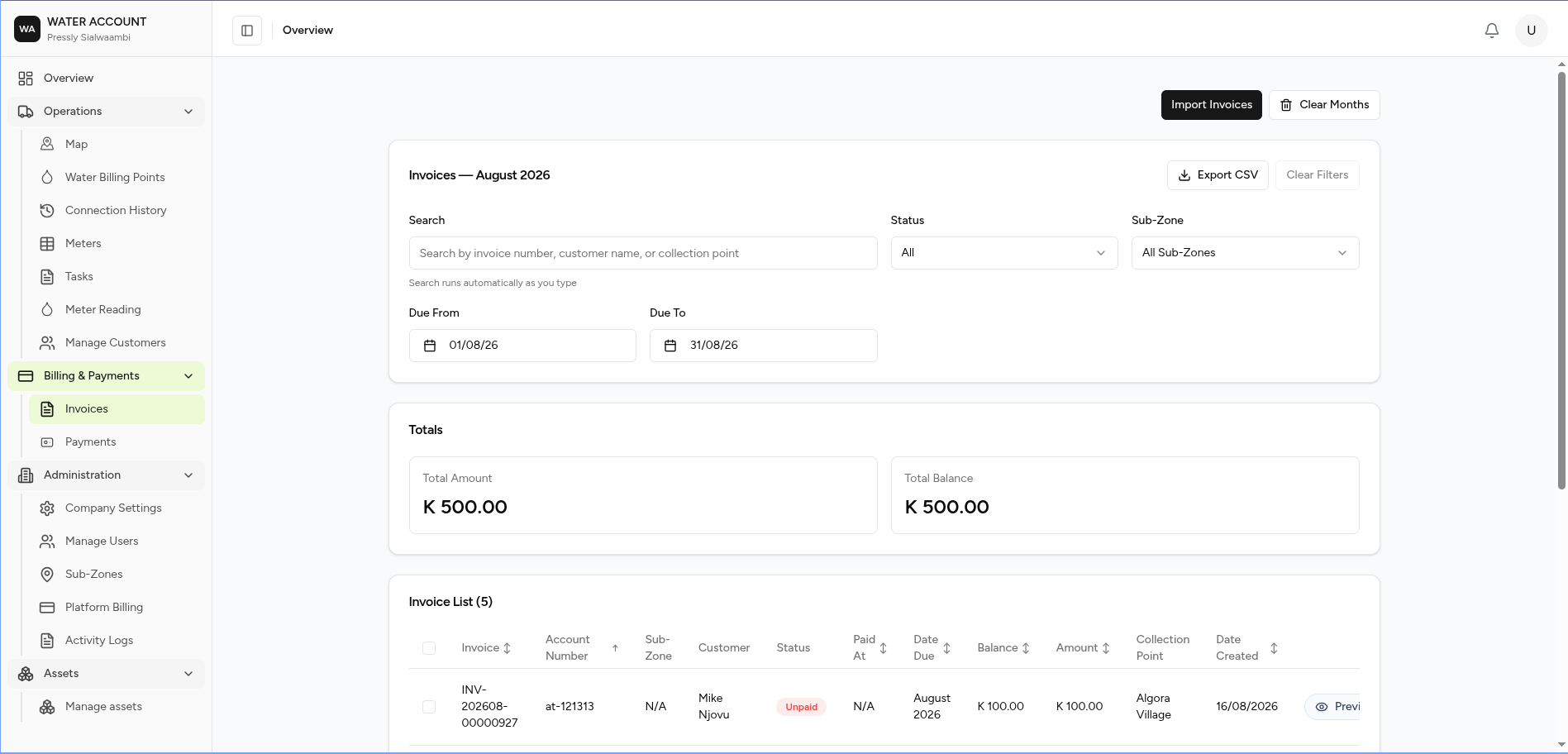Click the Sub-Zones location pin icon
1568x754 pixels.
[x=47, y=575]
